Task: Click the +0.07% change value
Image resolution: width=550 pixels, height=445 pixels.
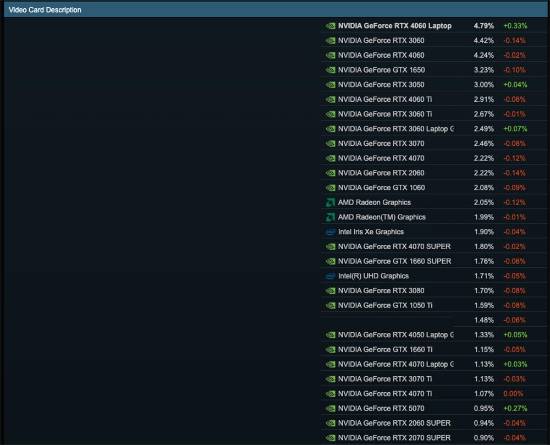Action: click(515, 129)
